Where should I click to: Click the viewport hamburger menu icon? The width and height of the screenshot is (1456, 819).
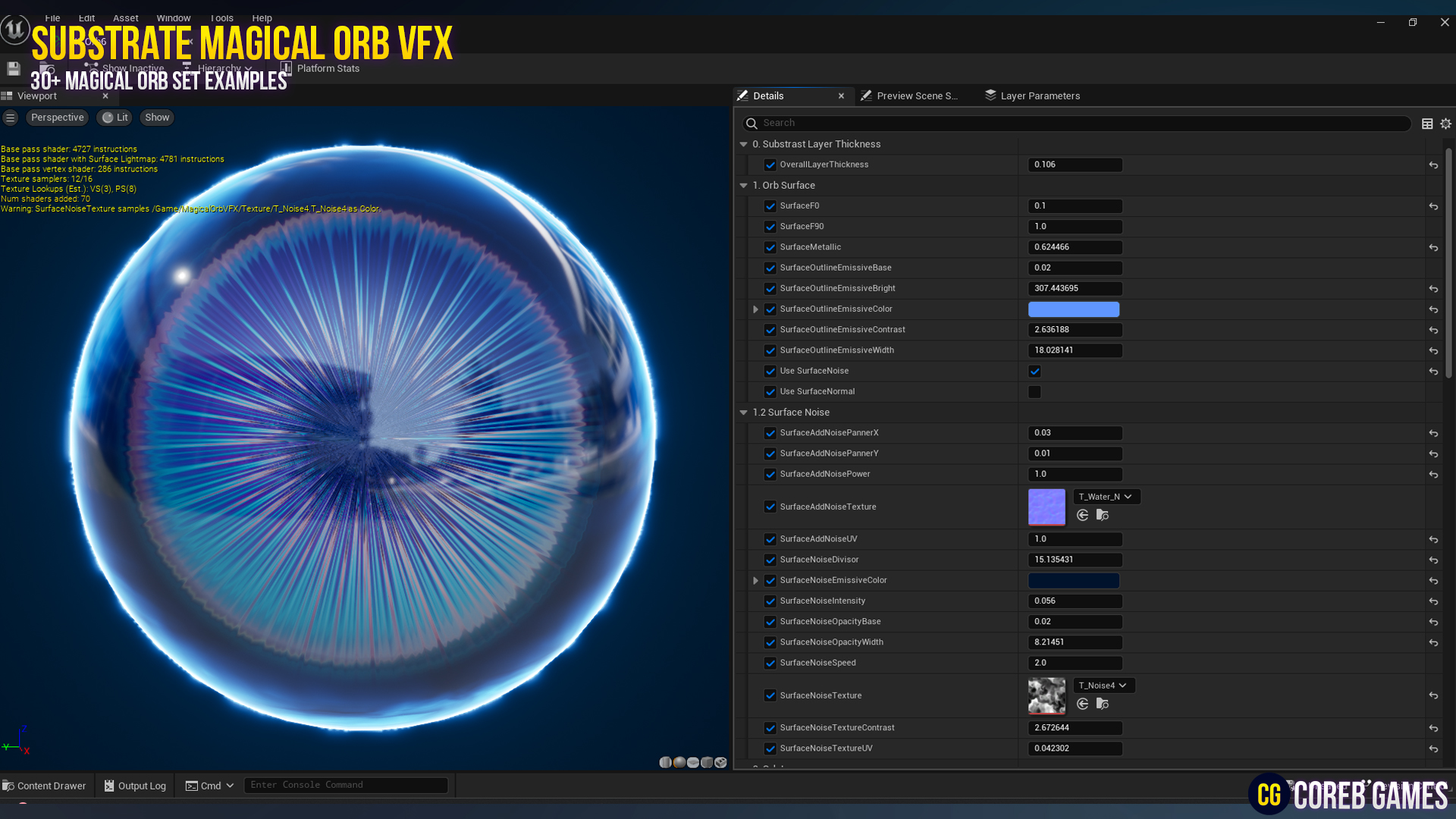[x=11, y=117]
